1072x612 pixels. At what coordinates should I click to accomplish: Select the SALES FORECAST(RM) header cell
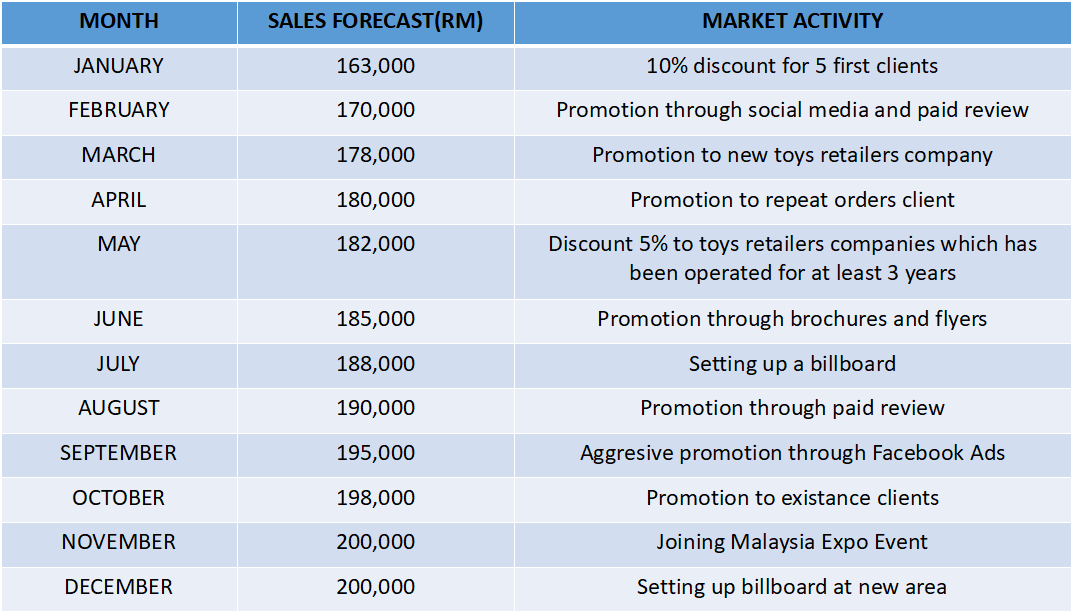375,21
